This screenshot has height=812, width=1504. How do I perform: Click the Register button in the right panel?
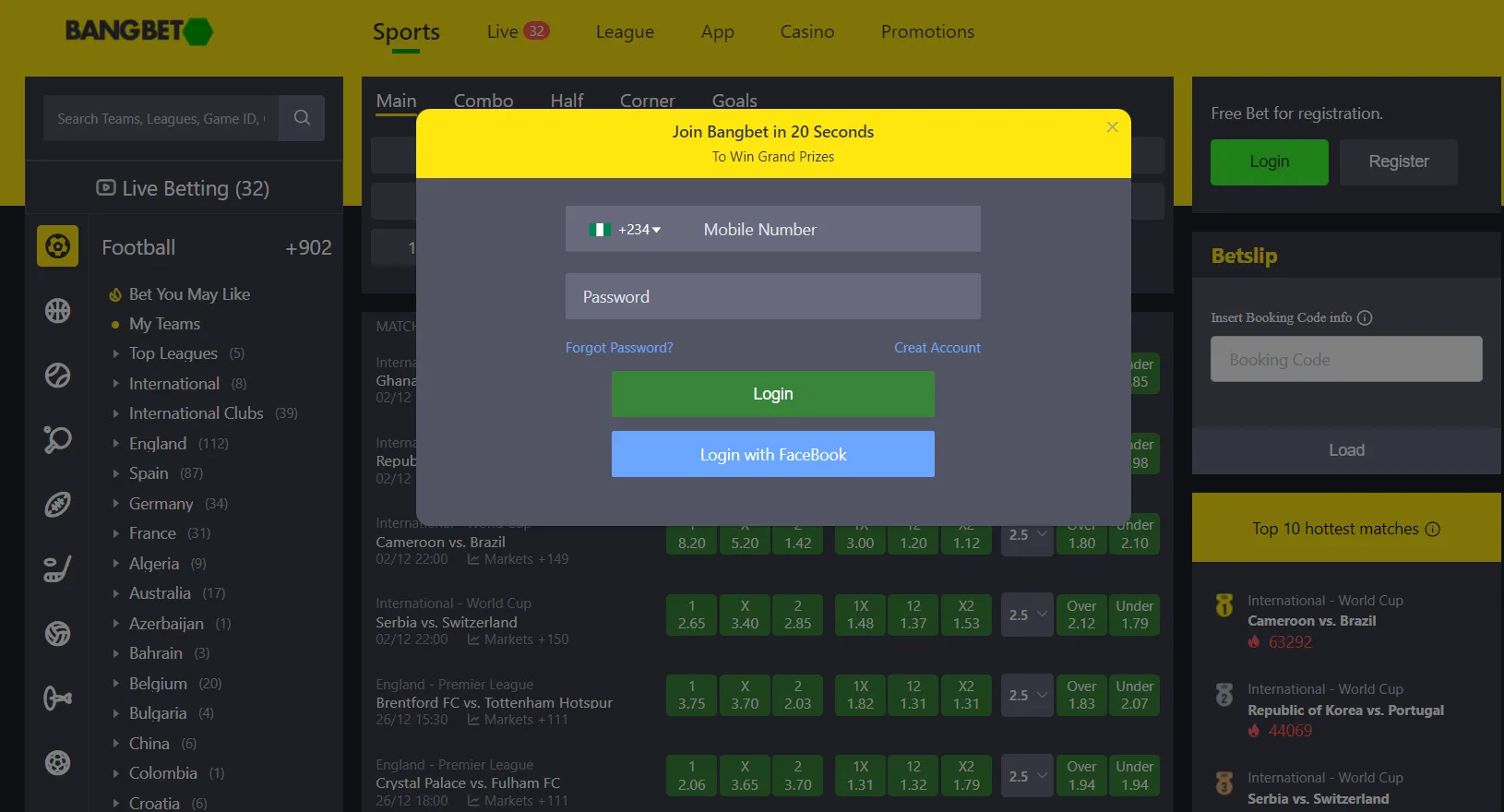(1399, 161)
